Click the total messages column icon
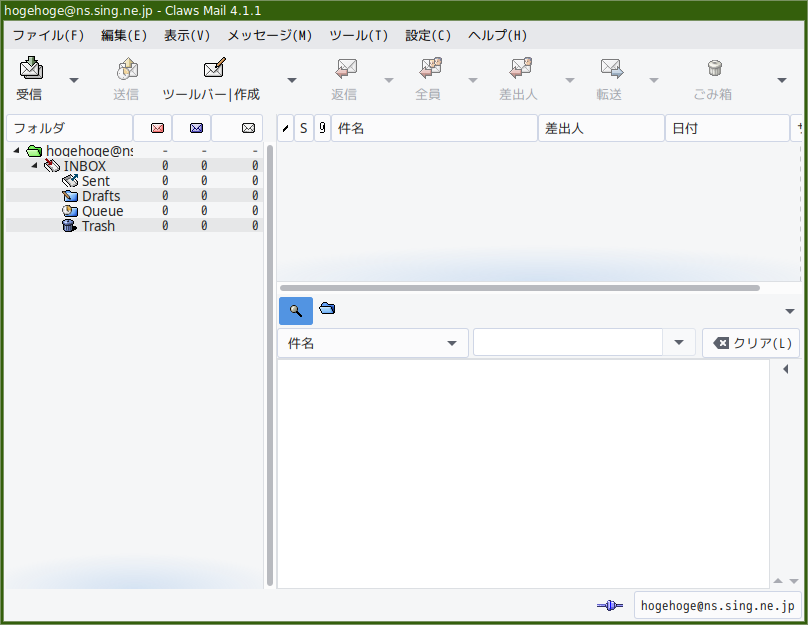 248,128
